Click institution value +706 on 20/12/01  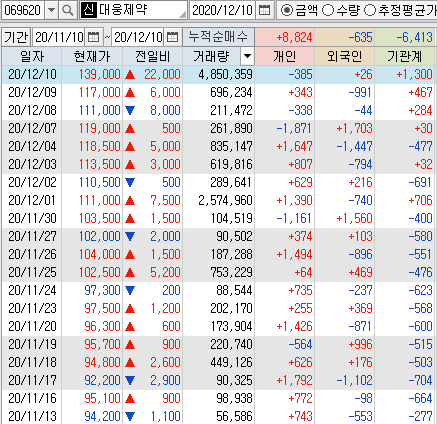pos(420,200)
